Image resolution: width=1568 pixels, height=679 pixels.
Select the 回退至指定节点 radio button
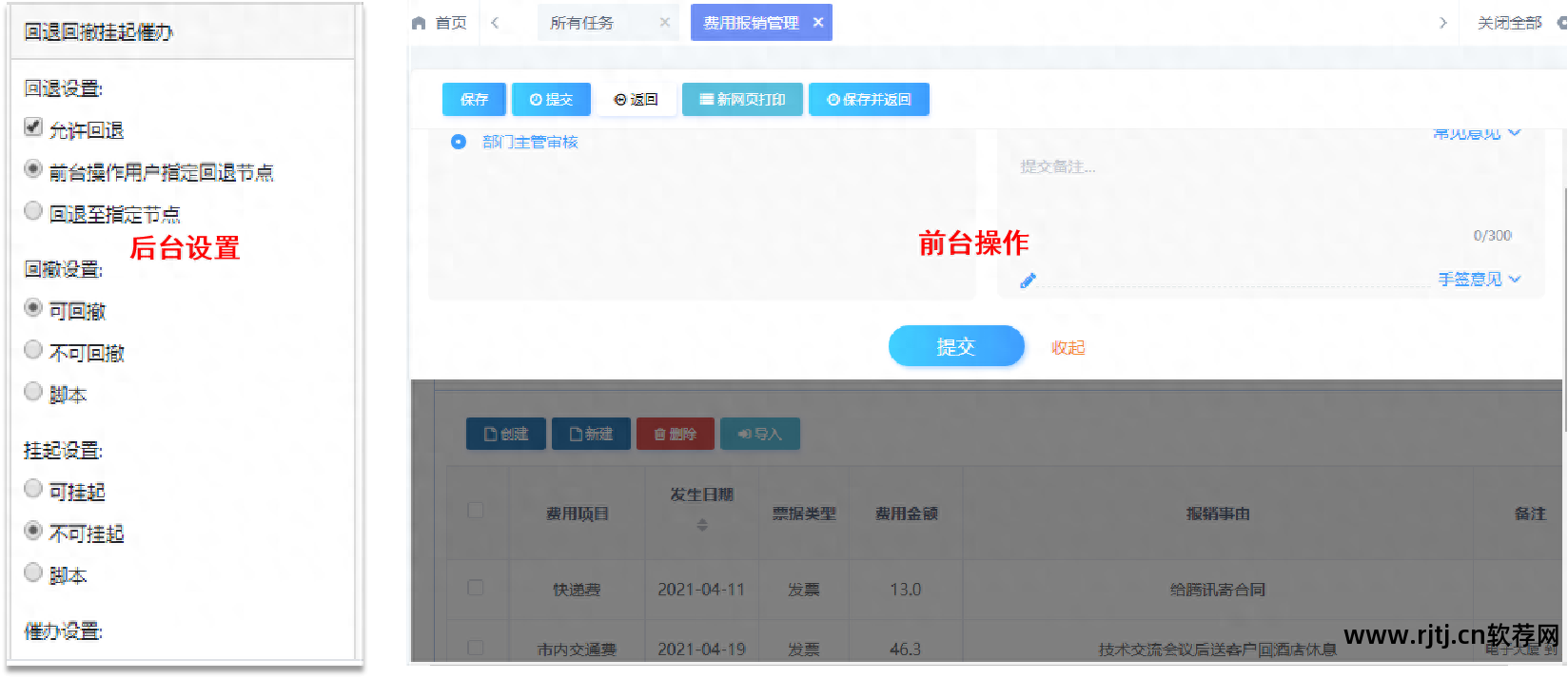point(33,211)
